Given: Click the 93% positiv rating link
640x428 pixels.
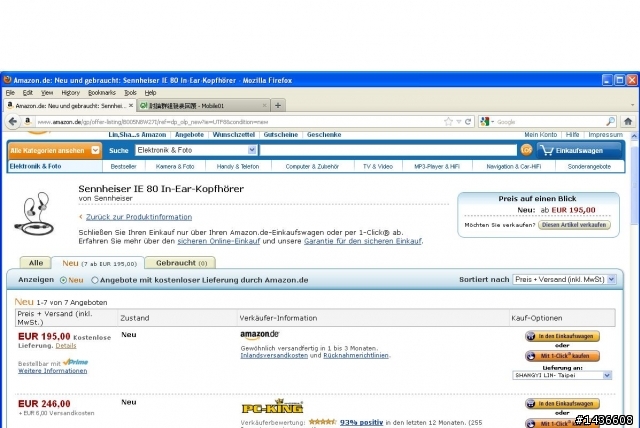Looking at the screenshot, I should [x=361, y=422].
